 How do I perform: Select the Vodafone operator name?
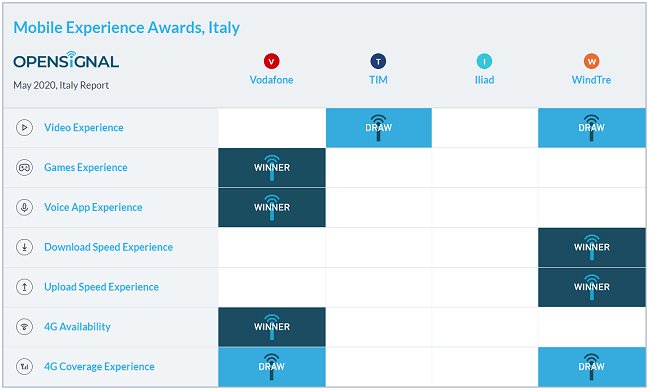coord(272,80)
